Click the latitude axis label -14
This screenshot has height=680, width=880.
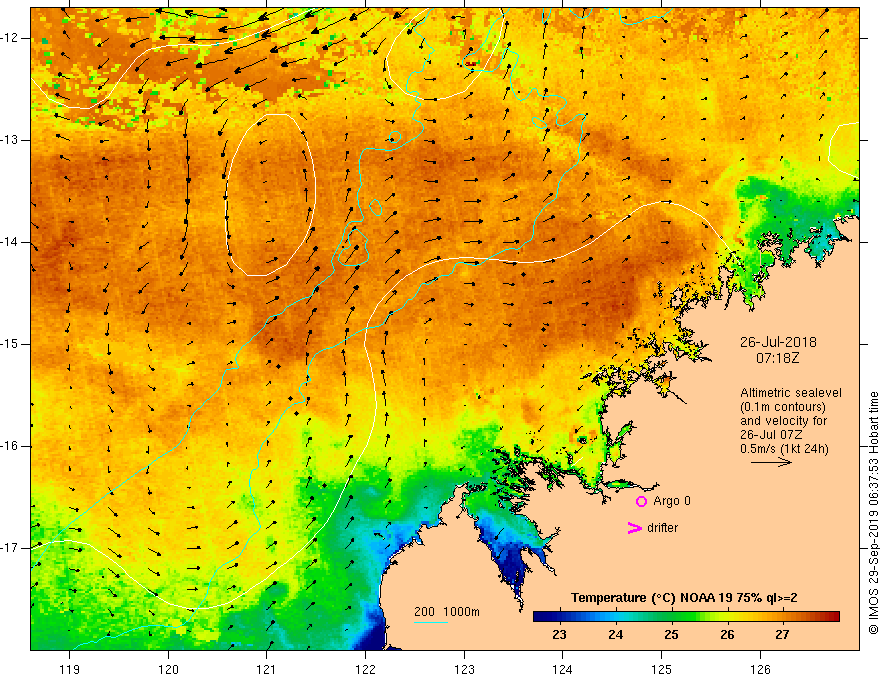pos(10,242)
